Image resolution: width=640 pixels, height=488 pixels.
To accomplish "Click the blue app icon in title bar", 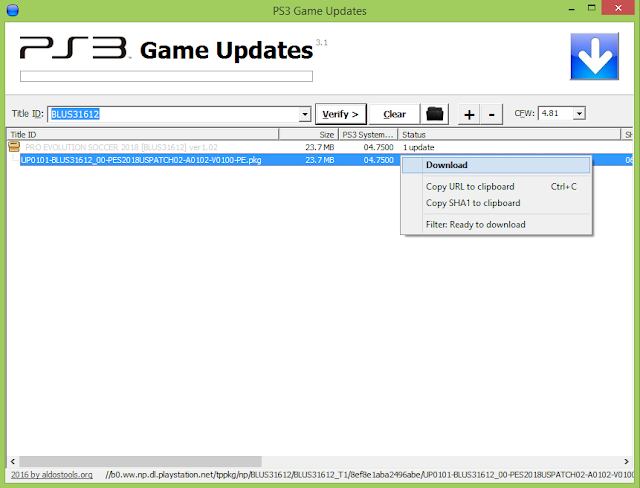I will tap(13, 10).
